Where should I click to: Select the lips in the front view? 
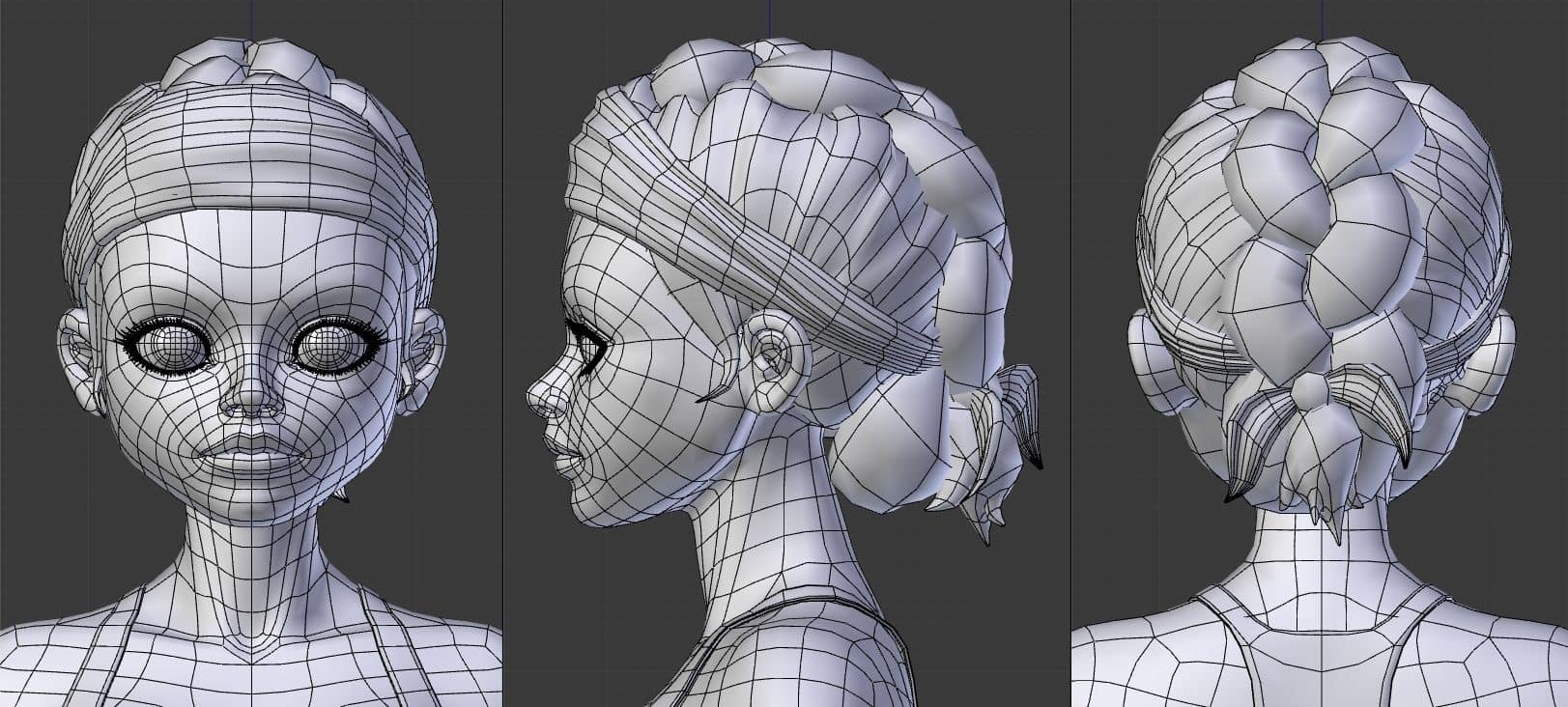coord(251,450)
